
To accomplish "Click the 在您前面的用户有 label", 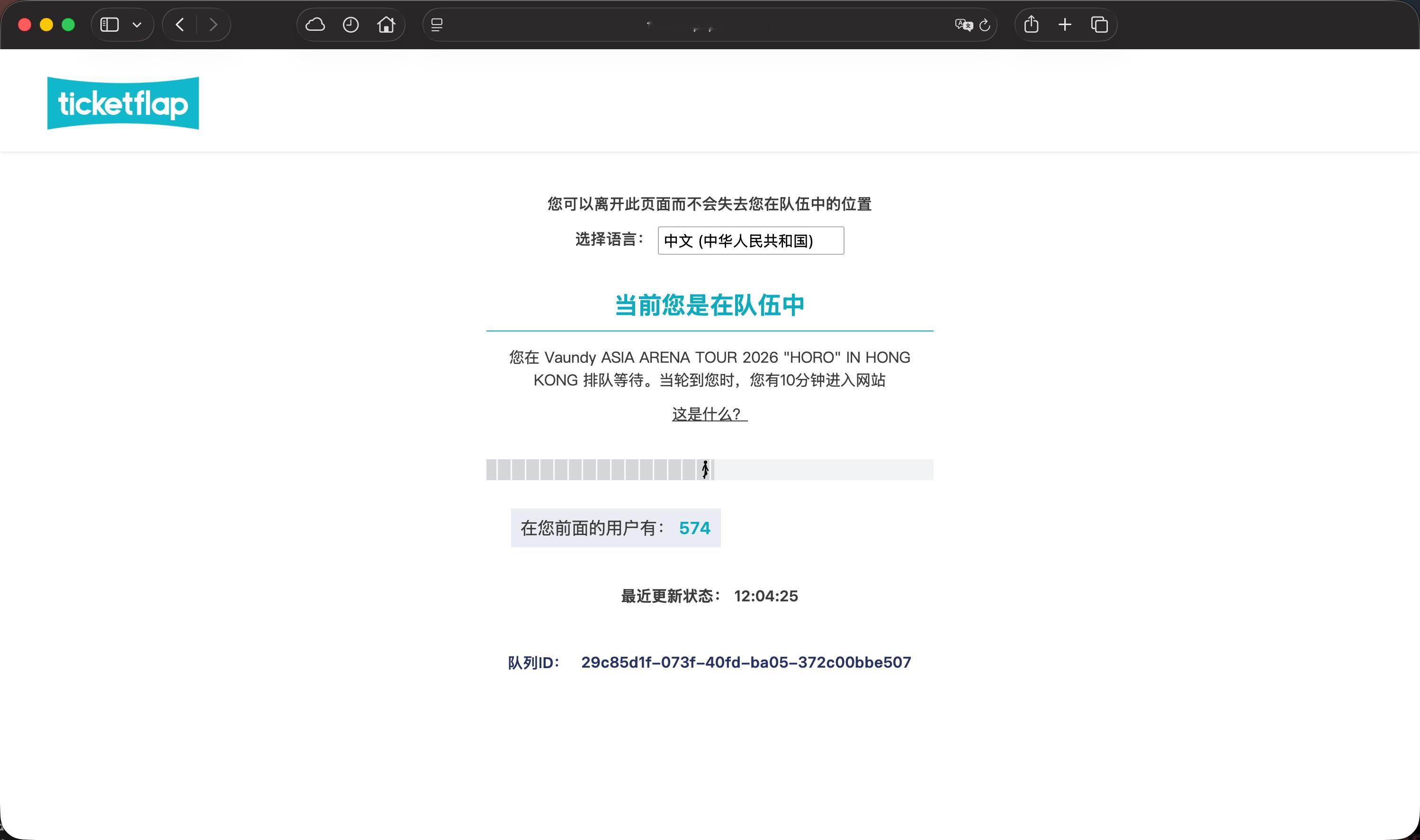I will point(592,528).
